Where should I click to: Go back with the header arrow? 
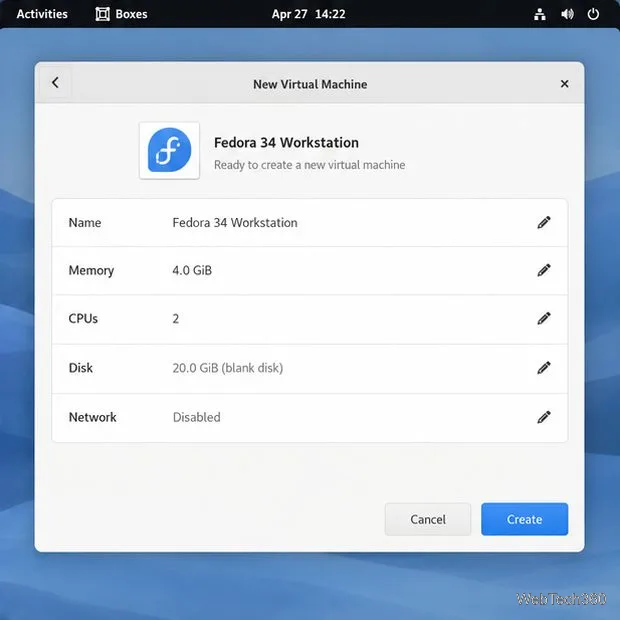tap(55, 83)
